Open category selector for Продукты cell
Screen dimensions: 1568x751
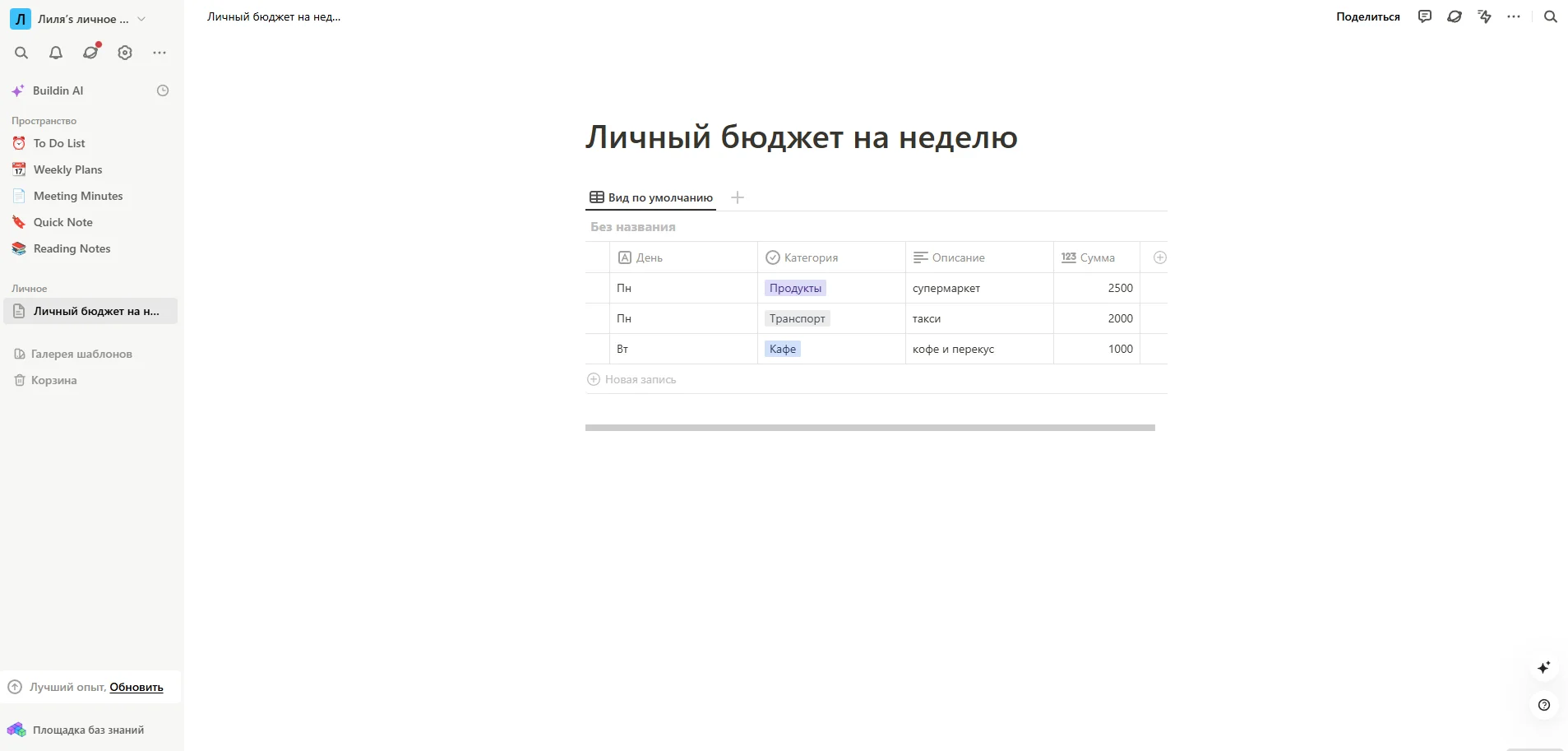[x=795, y=288]
